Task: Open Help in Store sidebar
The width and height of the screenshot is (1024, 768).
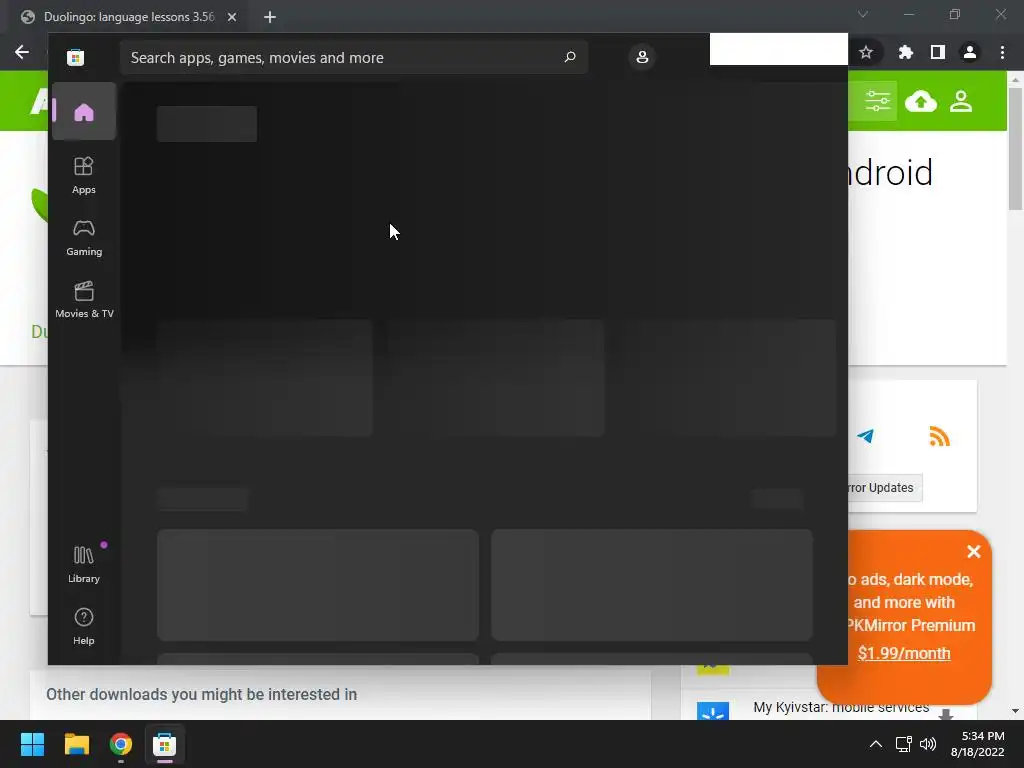Action: pyautogui.click(x=84, y=626)
